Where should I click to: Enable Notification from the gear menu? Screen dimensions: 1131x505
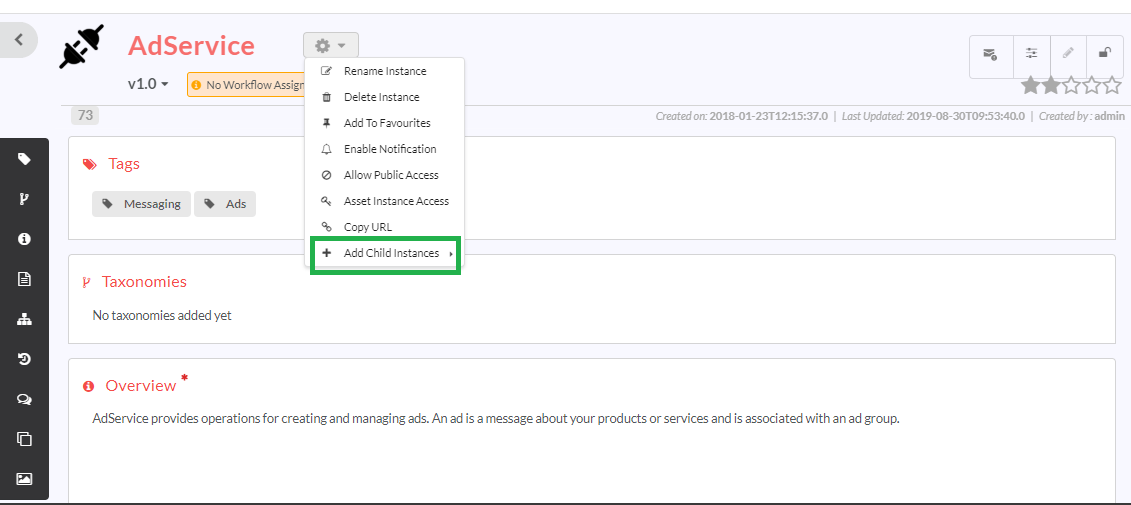pyautogui.click(x=389, y=149)
